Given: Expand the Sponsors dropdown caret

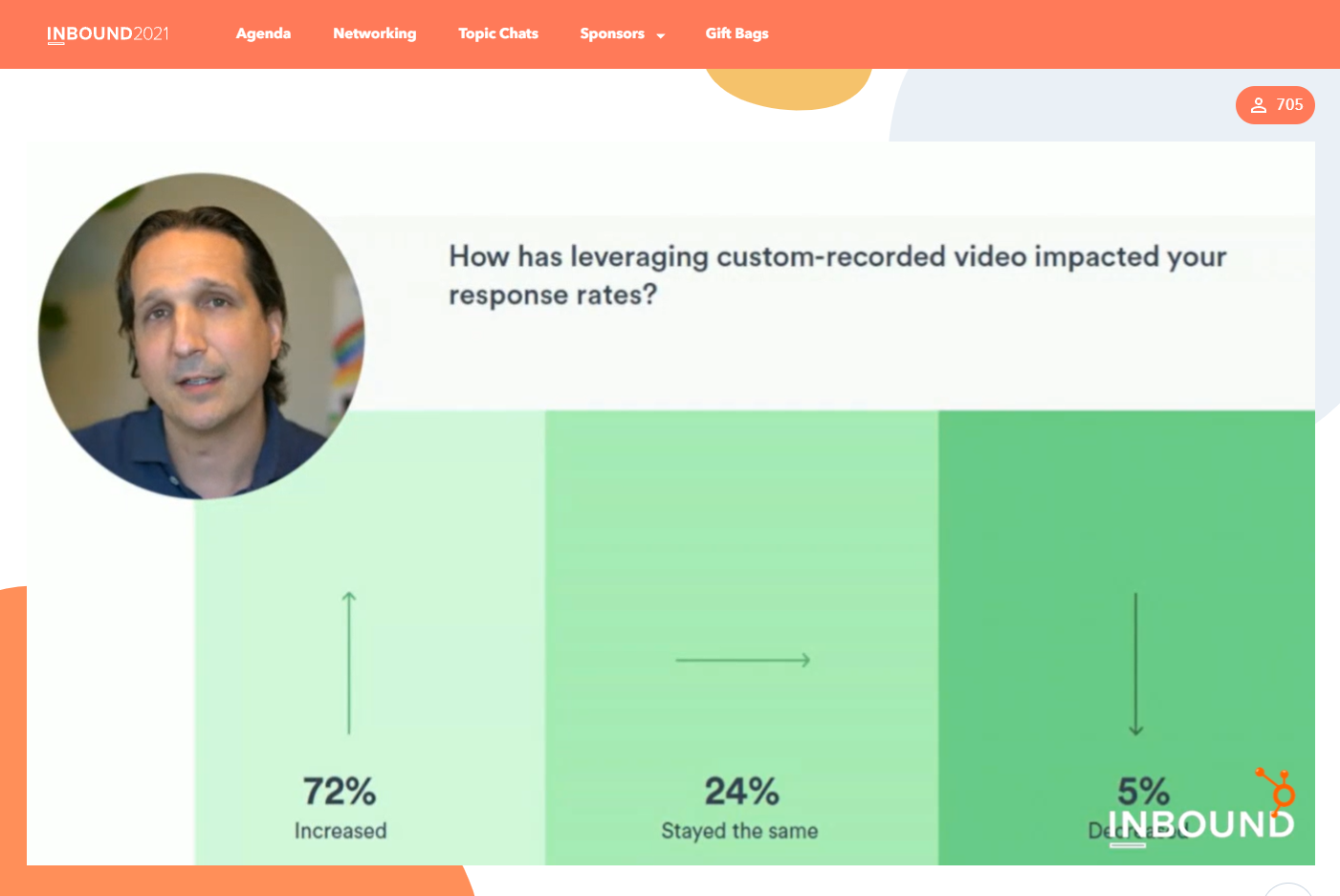Looking at the screenshot, I should click(x=661, y=35).
